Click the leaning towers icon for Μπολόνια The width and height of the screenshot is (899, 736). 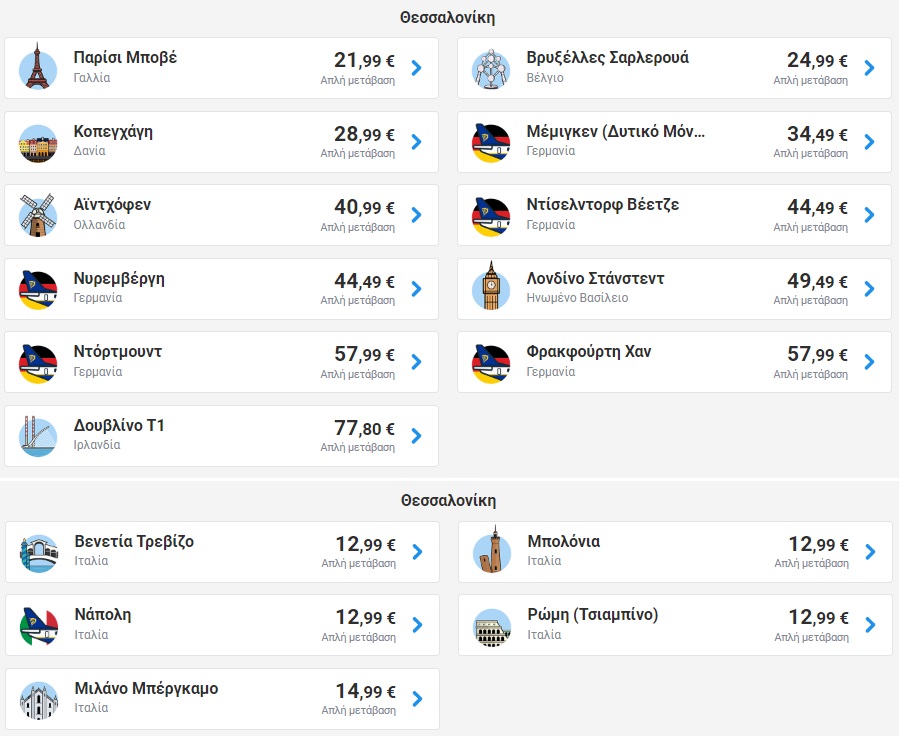coord(492,551)
